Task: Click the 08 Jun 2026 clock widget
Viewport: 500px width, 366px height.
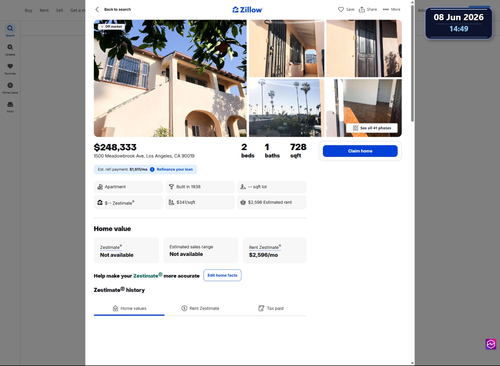Action: pyautogui.click(x=459, y=23)
